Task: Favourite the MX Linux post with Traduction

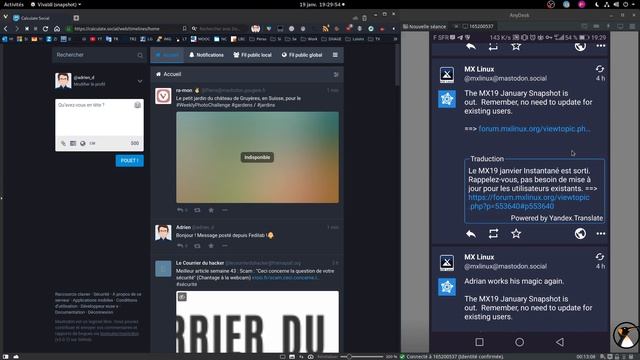Action: (x=516, y=233)
